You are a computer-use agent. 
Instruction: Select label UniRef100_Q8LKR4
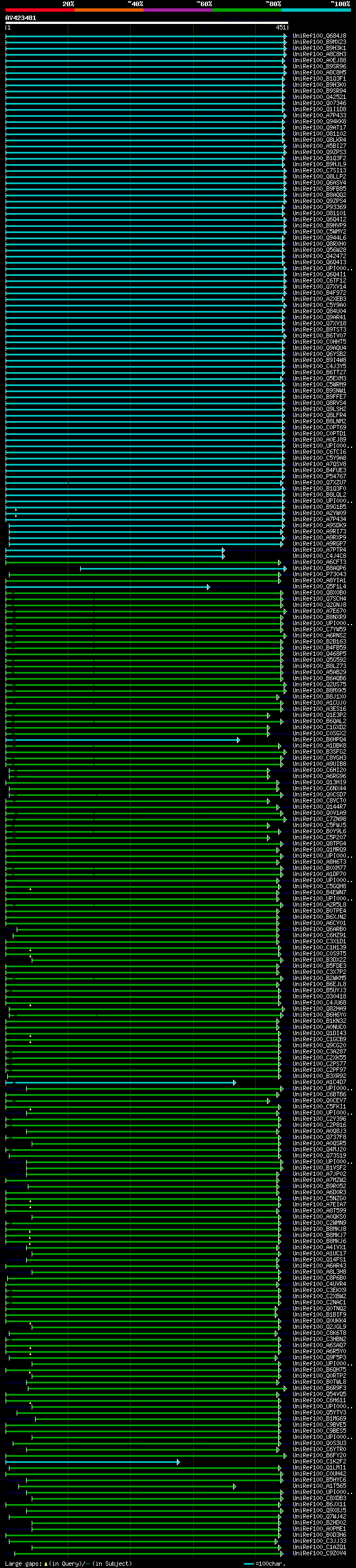(319, 140)
